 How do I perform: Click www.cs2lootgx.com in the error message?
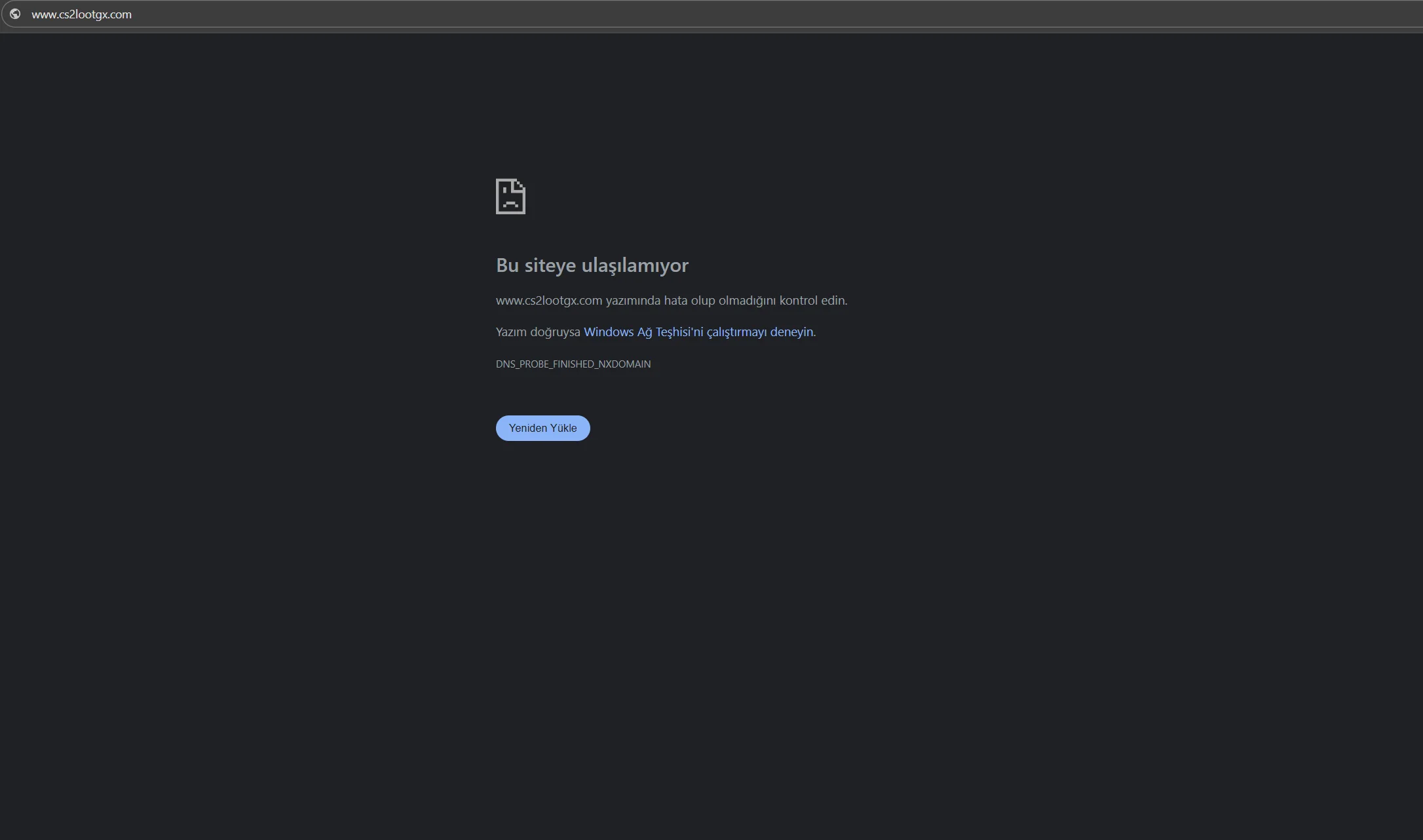coord(548,301)
